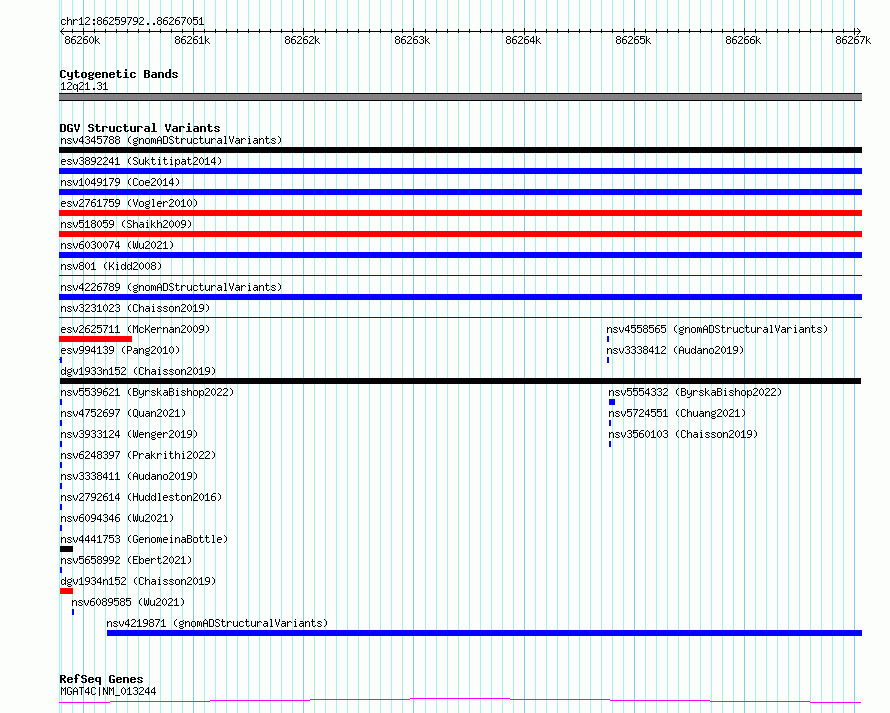Image resolution: width=890 pixels, height=713 pixels.
Task: Click the DGV Structural Variants track heading
Action: click(x=140, y=128)
